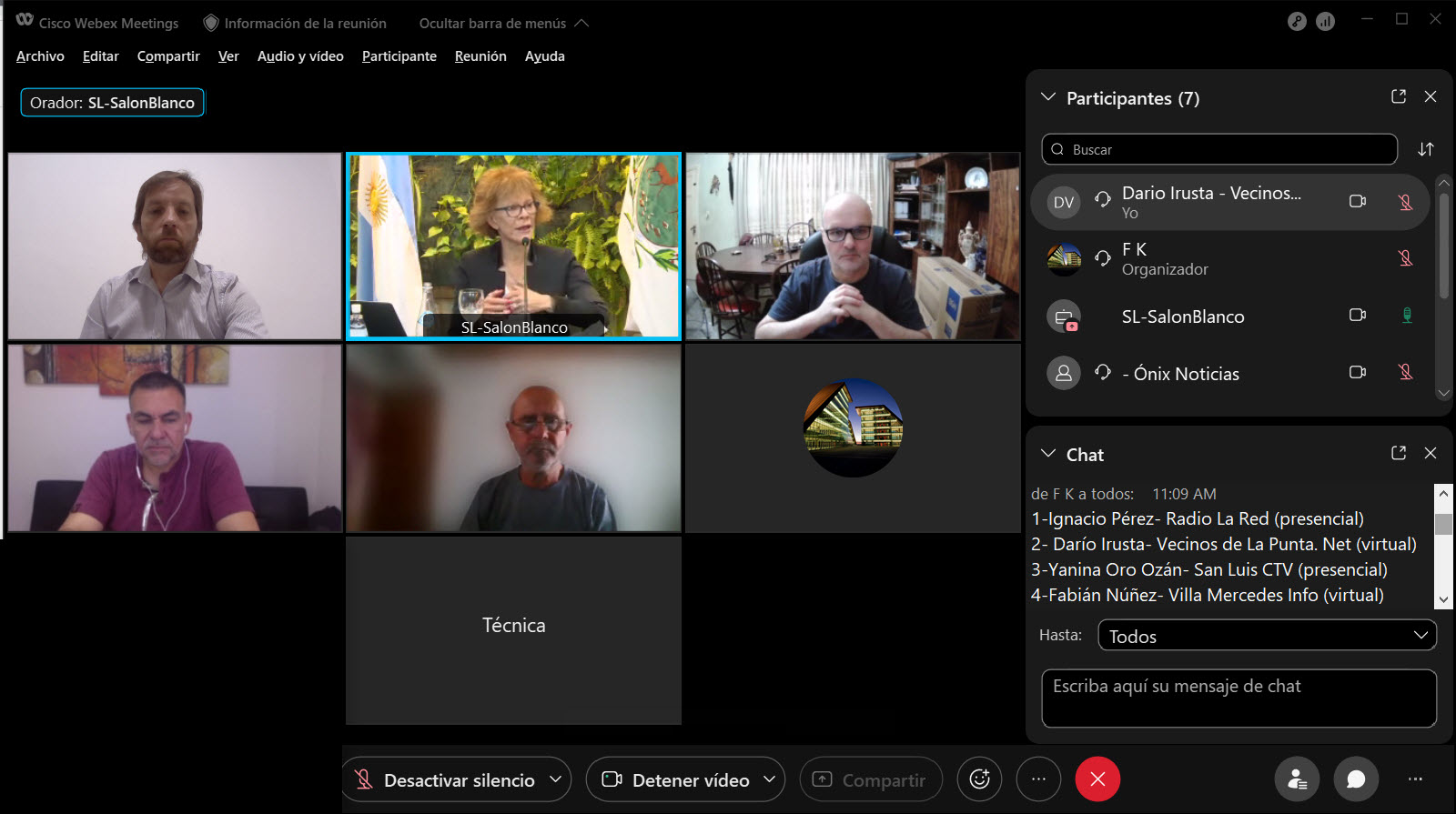Select the SL-SalonBlanco speaker video
Screen dimensions: 1456x814
point(513,246)
